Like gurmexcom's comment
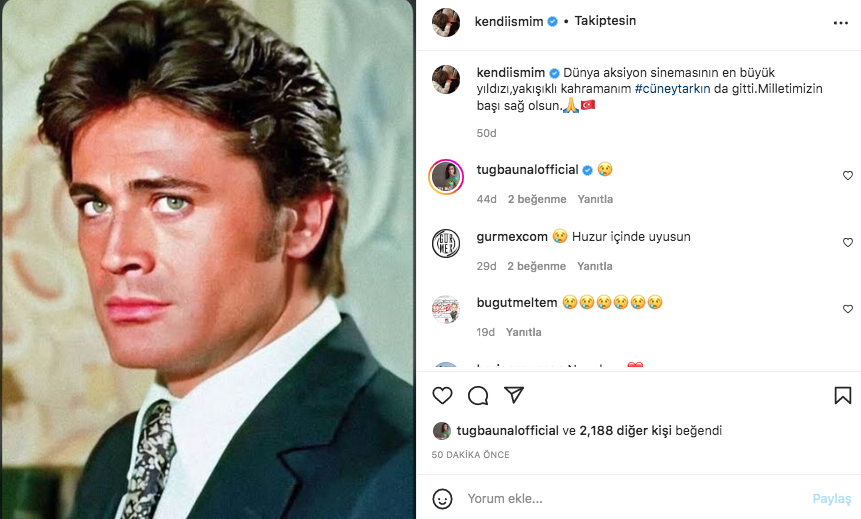The image size is (861, 519). (848, 243)
